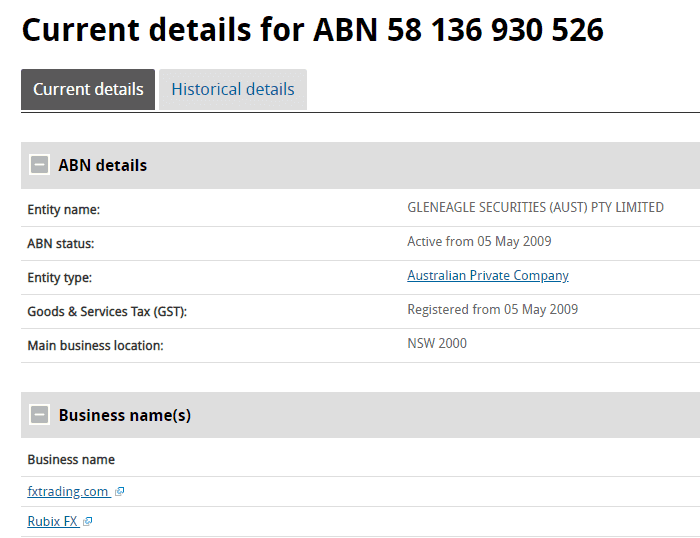This screenshot has height=538, width=700.
Task: Switch to the Historical details tab
Action: (232, 89)
